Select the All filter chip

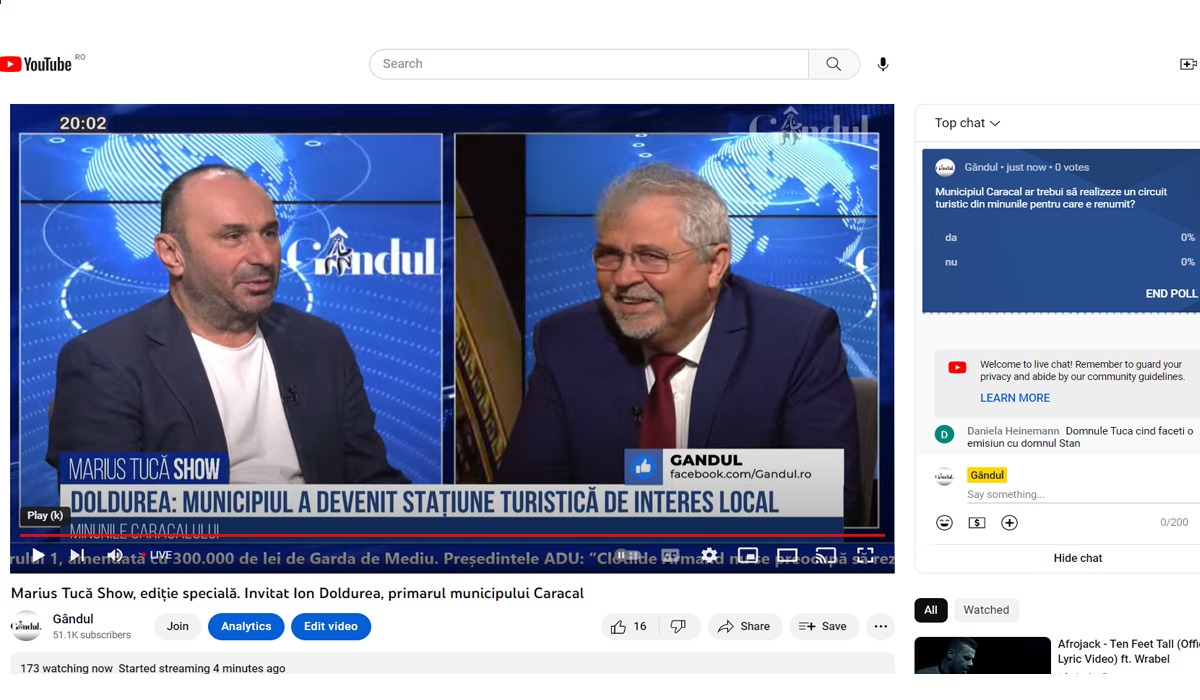tap(931, 610)
